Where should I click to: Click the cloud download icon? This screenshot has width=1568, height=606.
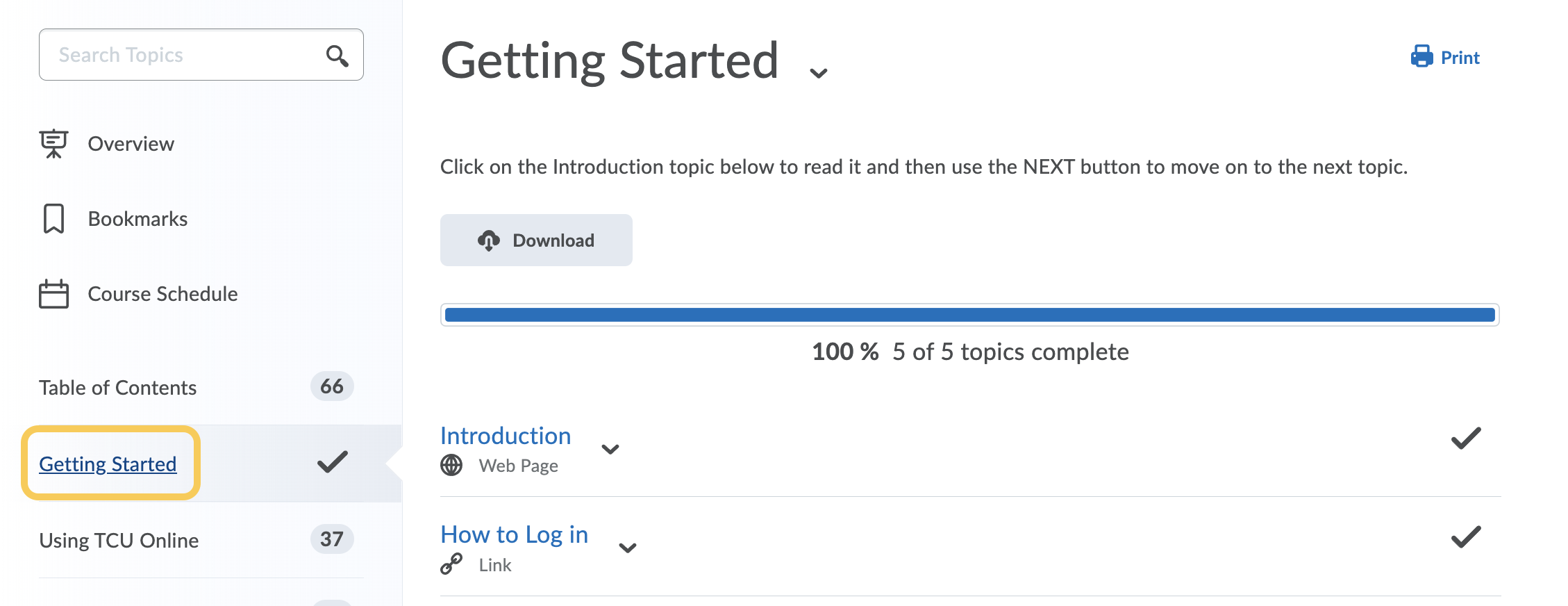coord(489,240)
